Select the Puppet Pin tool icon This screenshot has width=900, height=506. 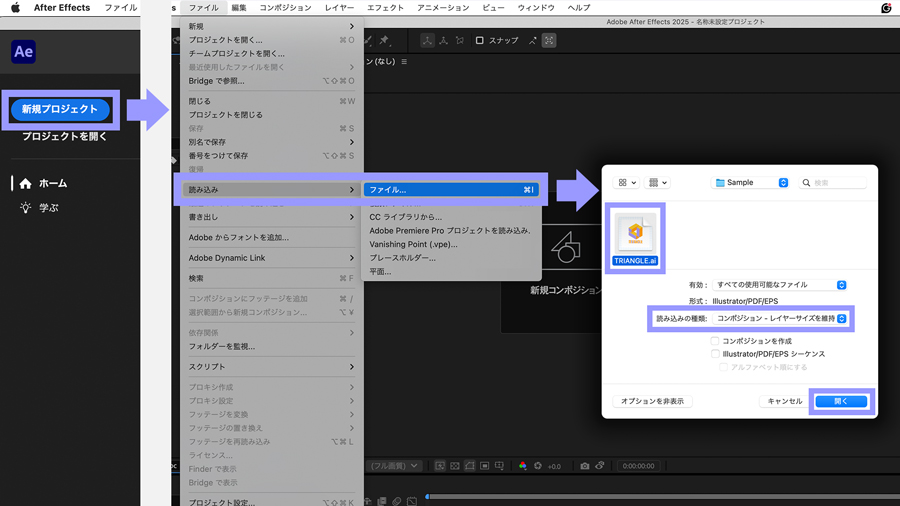(x=384, y=40)
